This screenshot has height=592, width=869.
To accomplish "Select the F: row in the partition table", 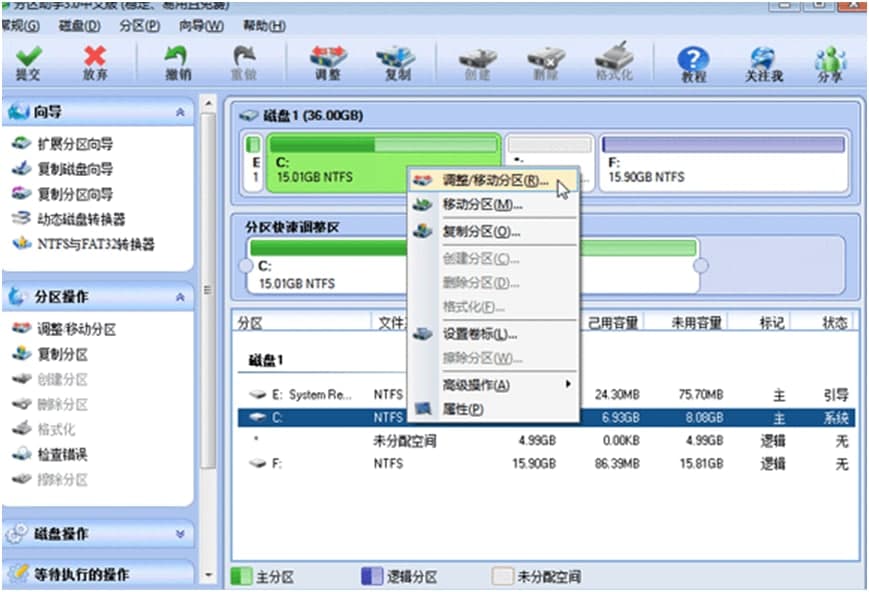I will pos(546,463).
